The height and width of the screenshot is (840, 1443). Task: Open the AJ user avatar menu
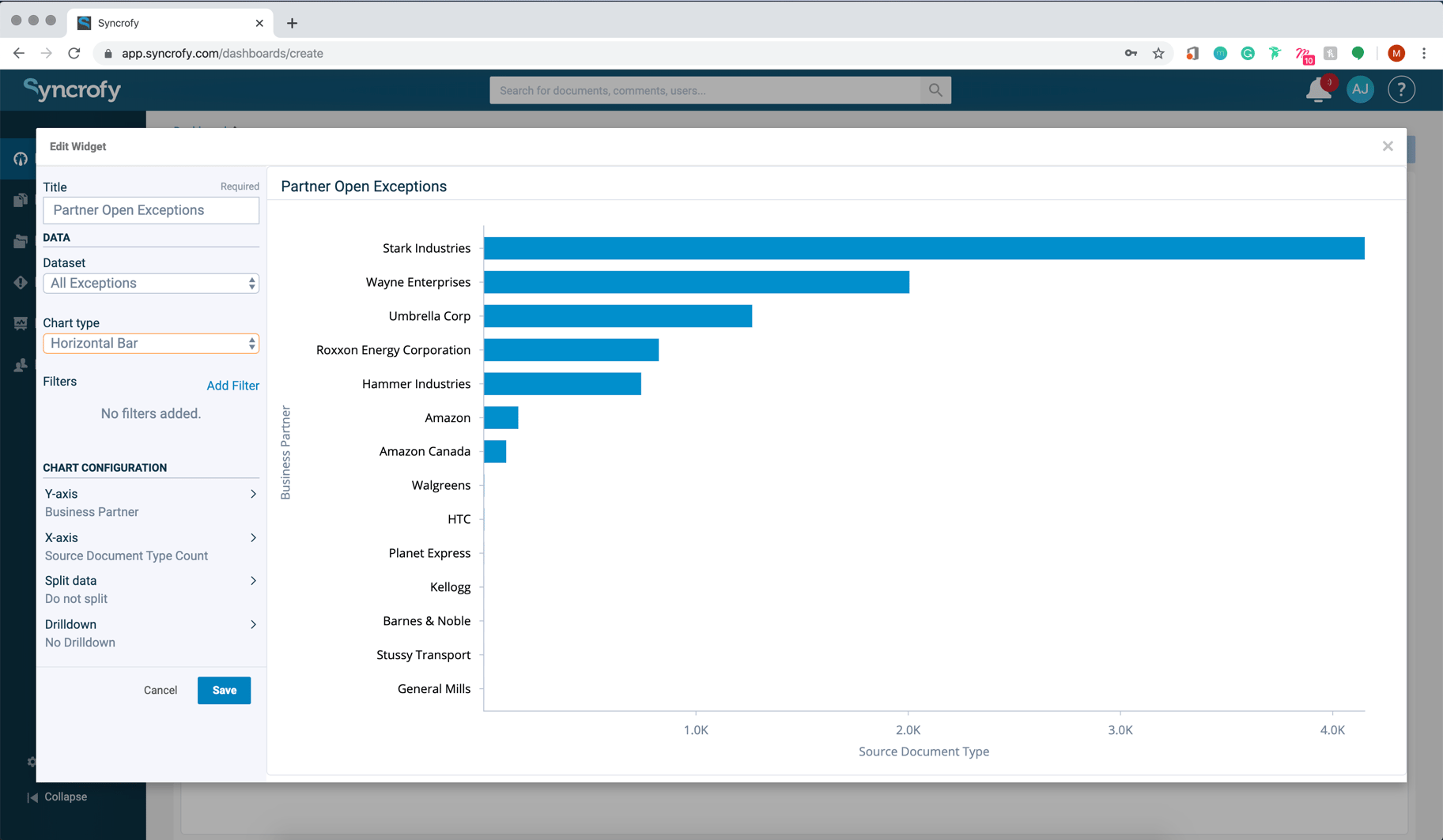(x=1360, y=89)
